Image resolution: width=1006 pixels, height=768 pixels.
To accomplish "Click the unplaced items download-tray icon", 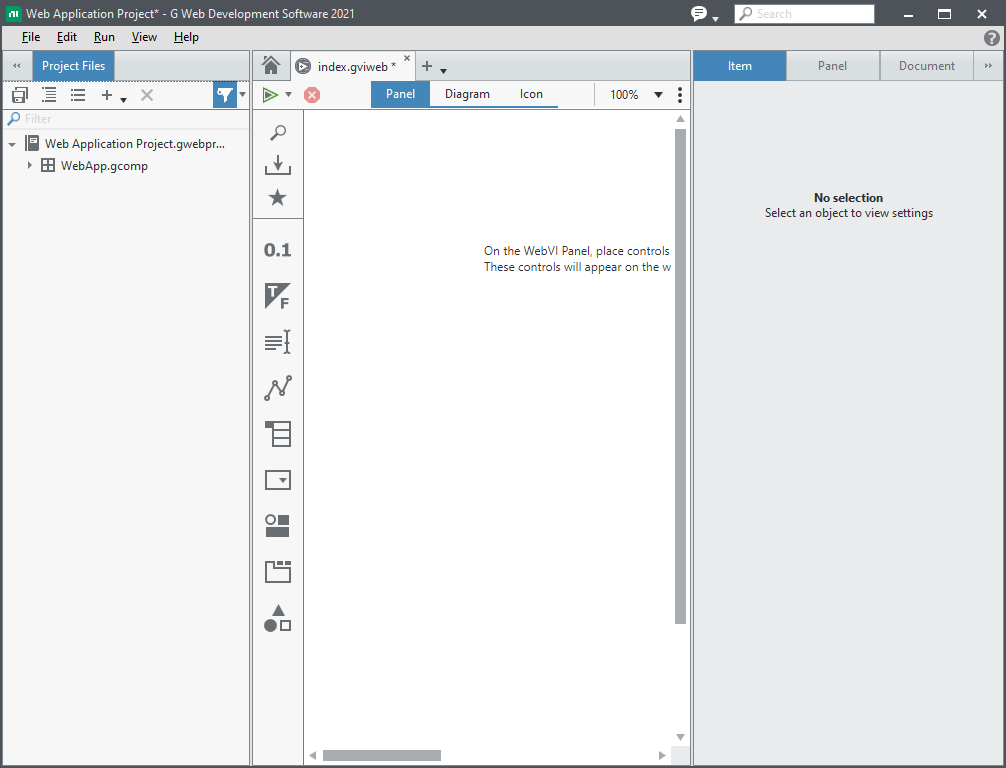I will pyautogui.click(x=278, y=165).
